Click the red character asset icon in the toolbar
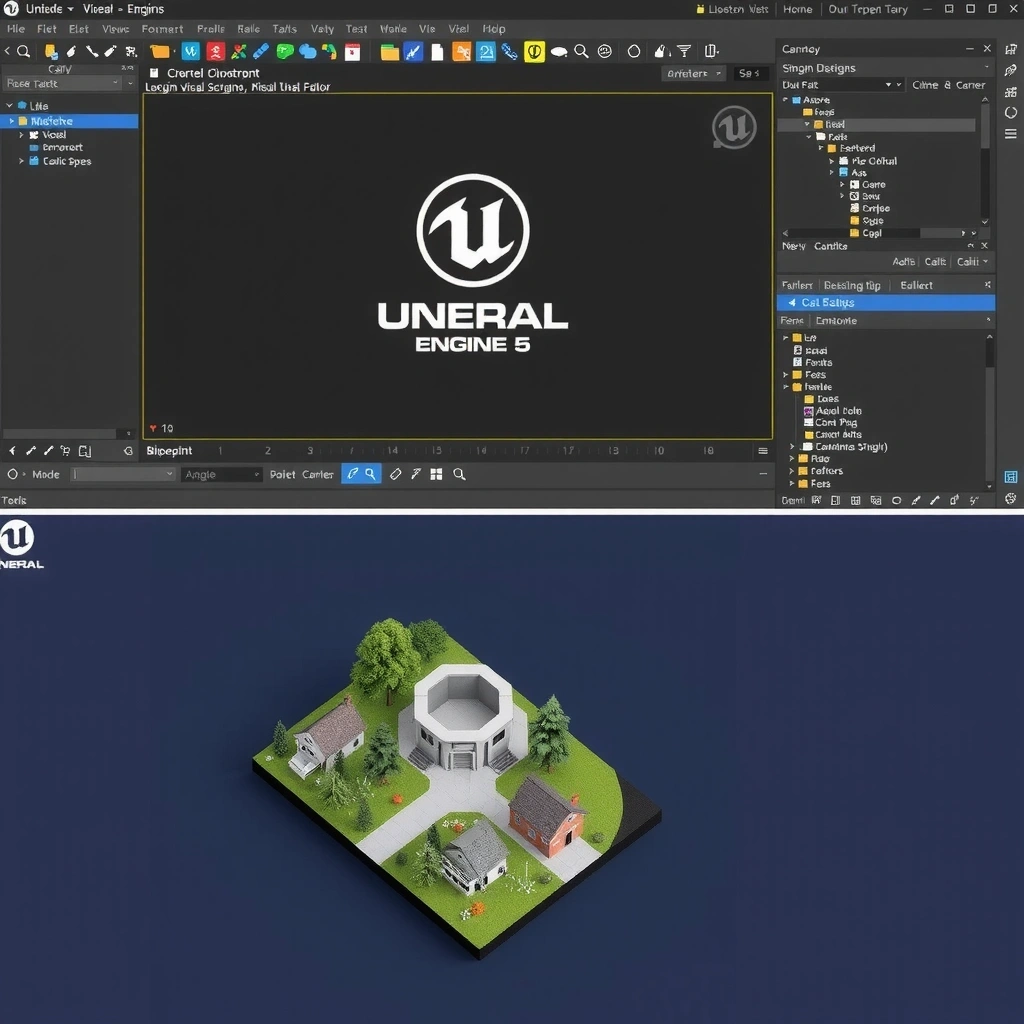 coord(215,51)
